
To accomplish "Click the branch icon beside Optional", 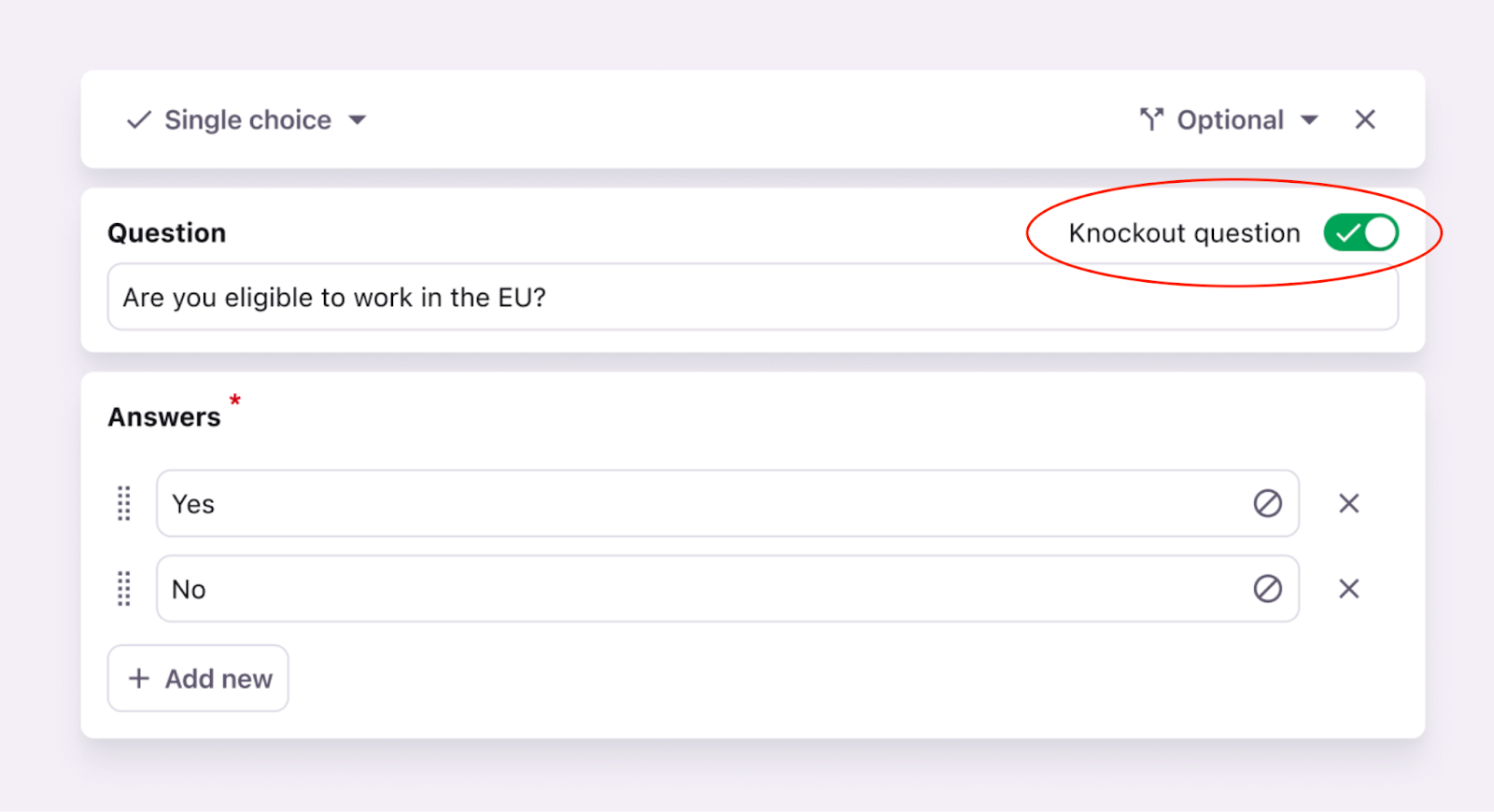I will pos(1151,119).
